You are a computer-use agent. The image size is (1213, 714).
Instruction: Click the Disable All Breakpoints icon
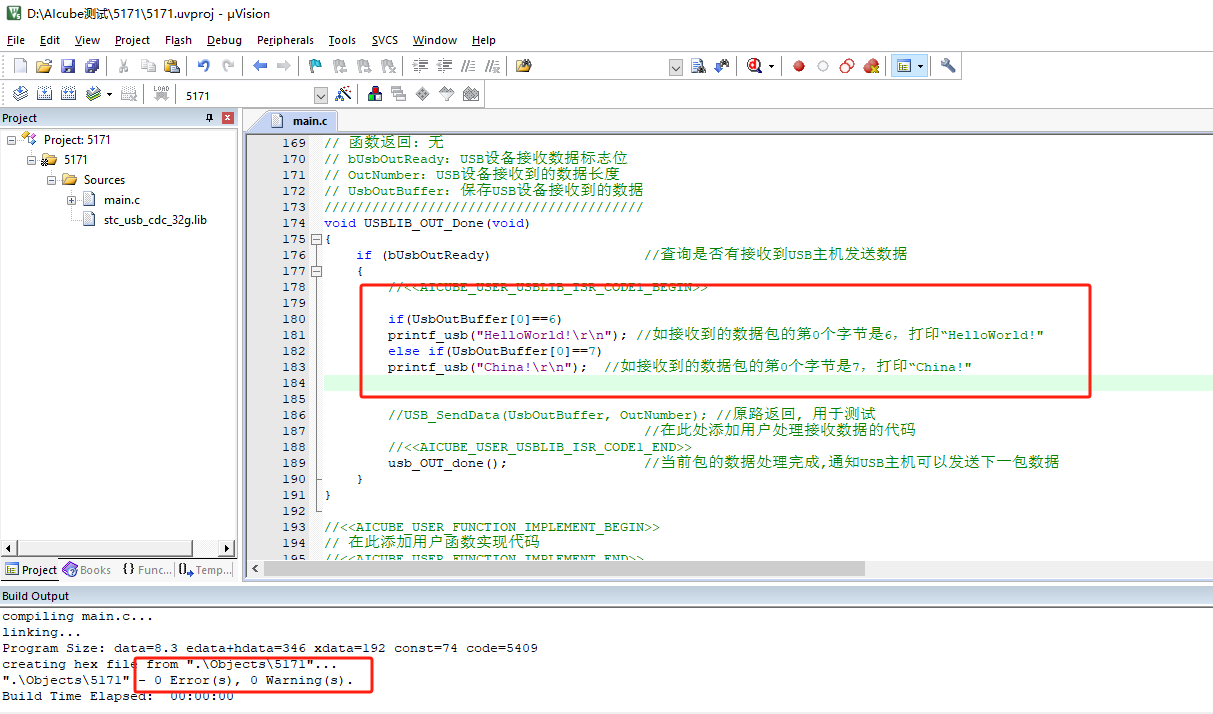click(847, 66)
